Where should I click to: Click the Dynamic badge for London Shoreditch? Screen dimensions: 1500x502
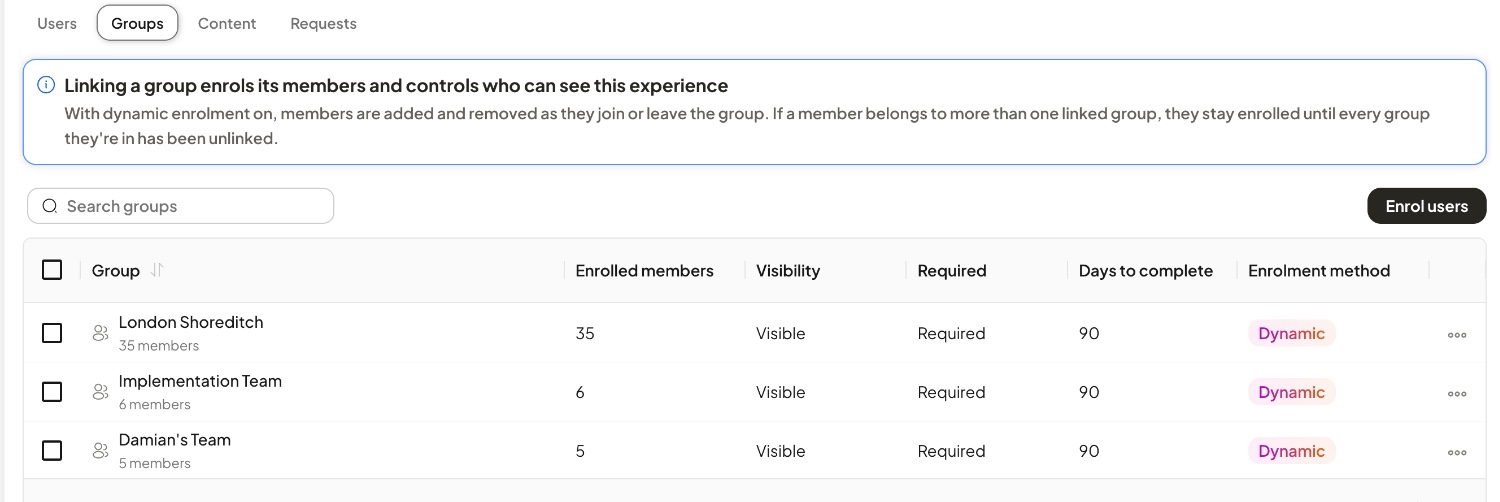tap(1291, 334)
